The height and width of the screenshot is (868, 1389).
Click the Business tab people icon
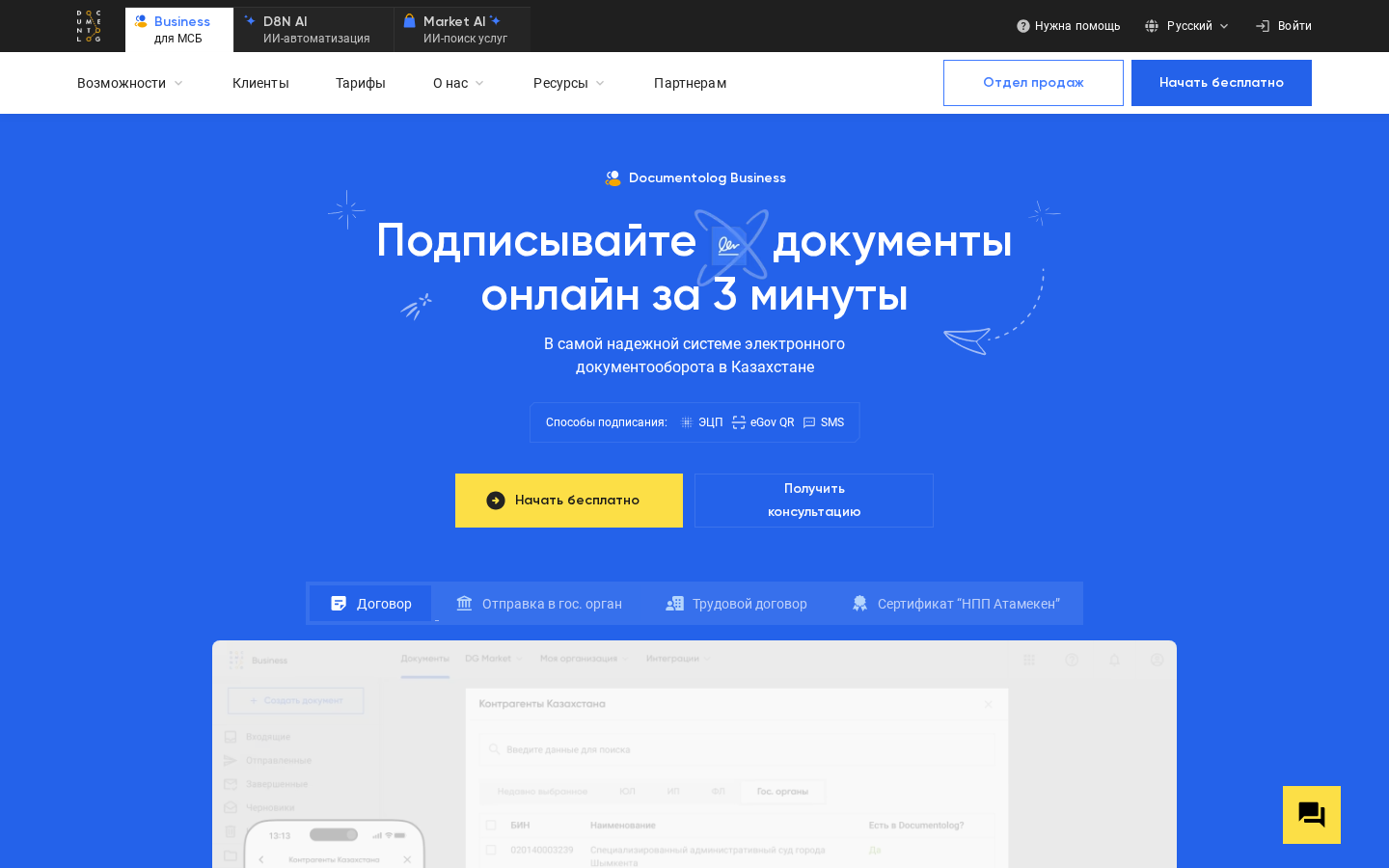click(x=141, y=21)
